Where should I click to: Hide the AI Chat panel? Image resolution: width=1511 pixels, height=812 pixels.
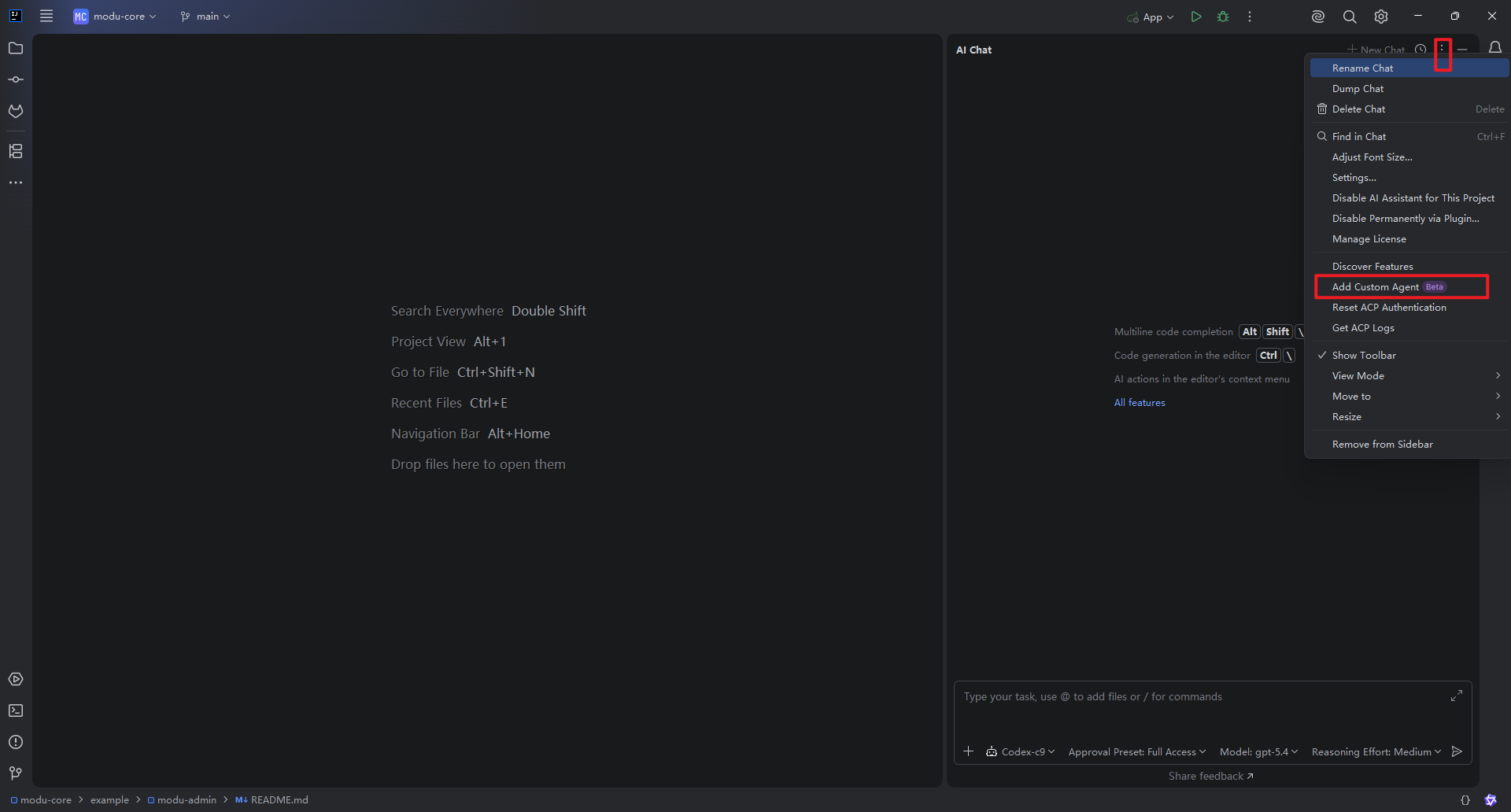[x=1462, y=50]
